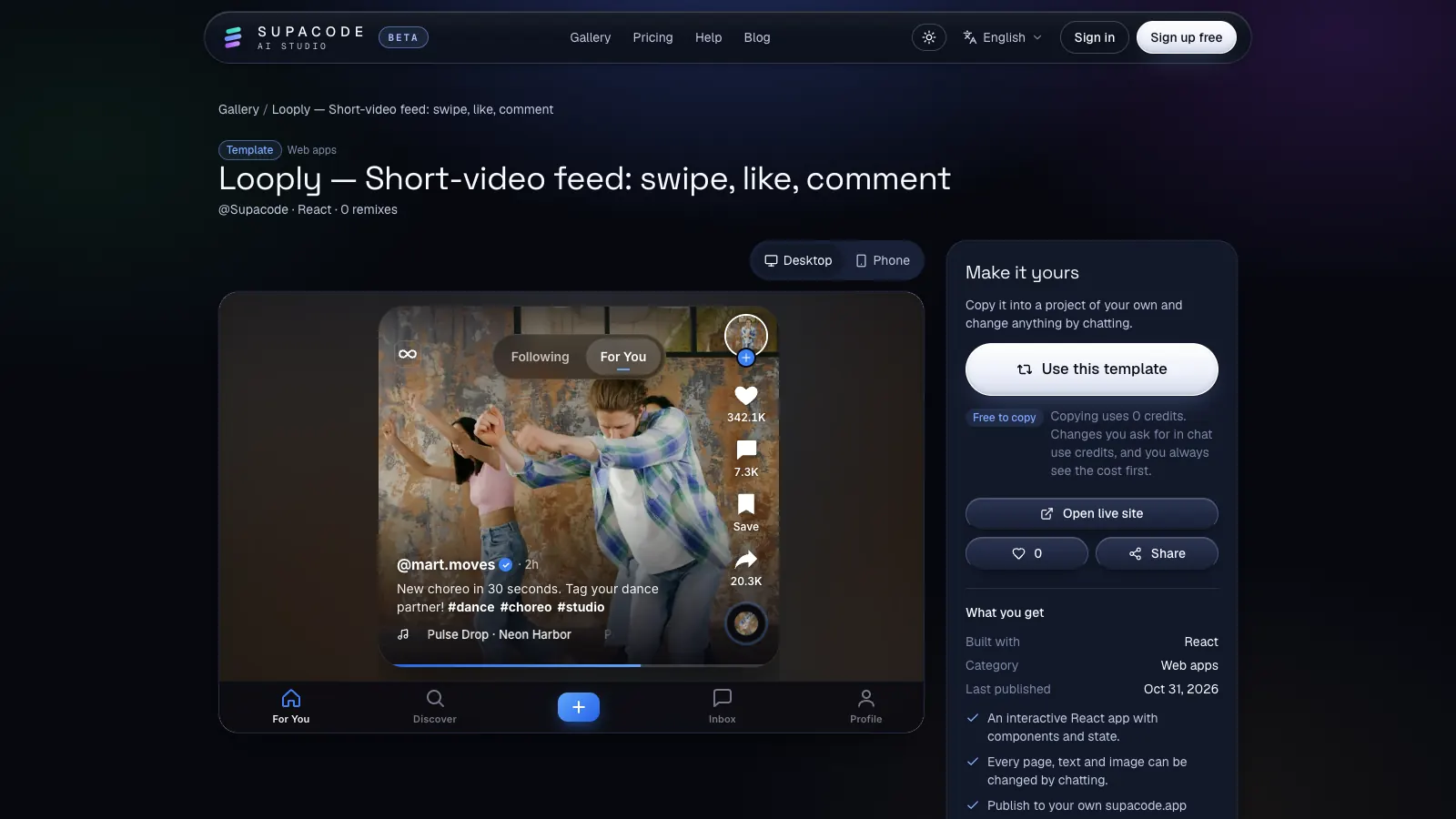Follow the creator with the plus badge

coord(746,358)
